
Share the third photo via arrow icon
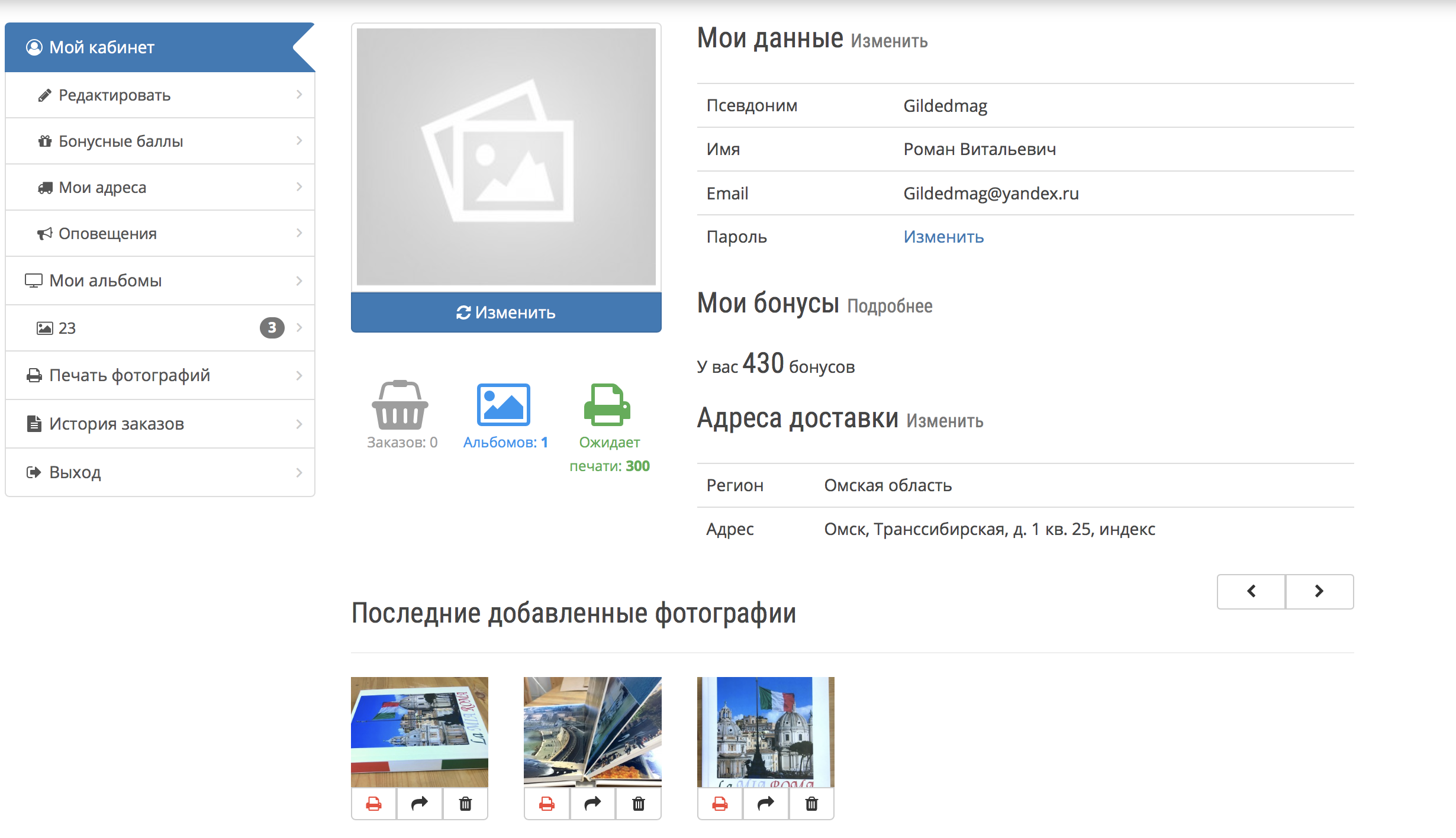tap(766, 804)
